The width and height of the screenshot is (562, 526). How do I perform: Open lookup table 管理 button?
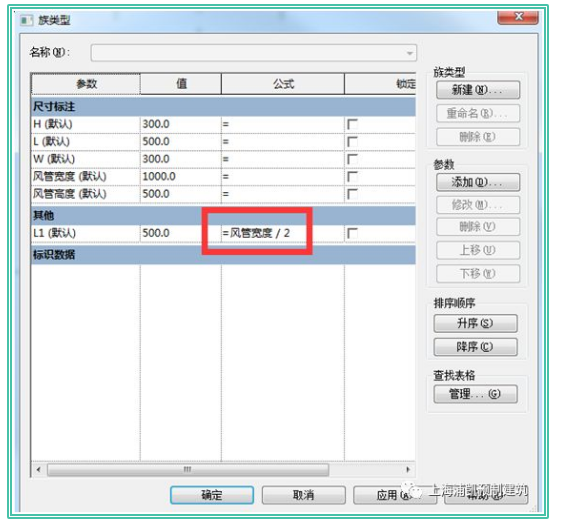(x=475, y=394)
